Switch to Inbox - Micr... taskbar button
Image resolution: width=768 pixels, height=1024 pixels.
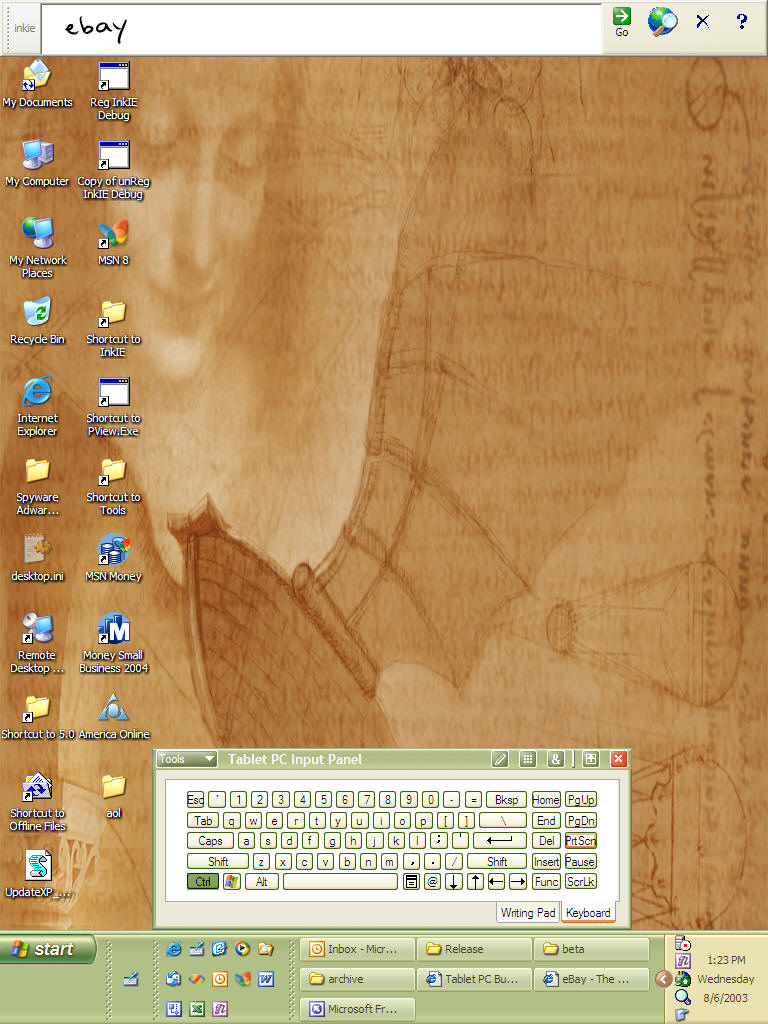click(x=357, y=949)
